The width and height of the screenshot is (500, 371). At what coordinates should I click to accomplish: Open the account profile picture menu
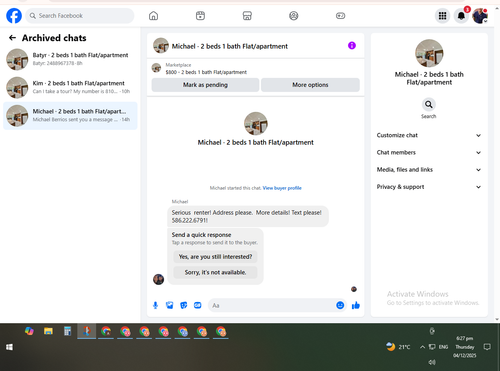click(480, 16)
